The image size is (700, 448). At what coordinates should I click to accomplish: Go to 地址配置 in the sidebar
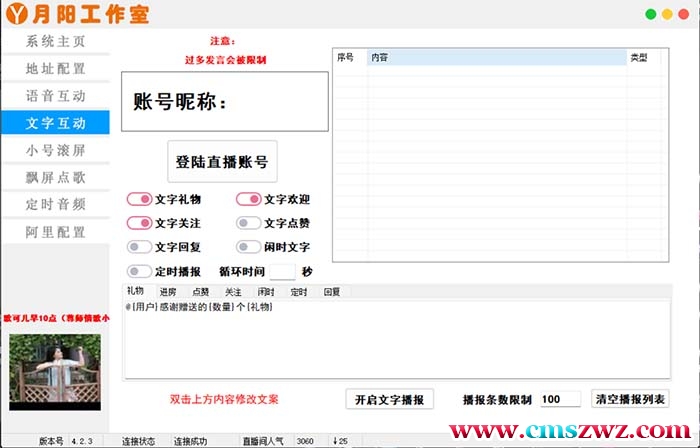click(x=55, y=69)
